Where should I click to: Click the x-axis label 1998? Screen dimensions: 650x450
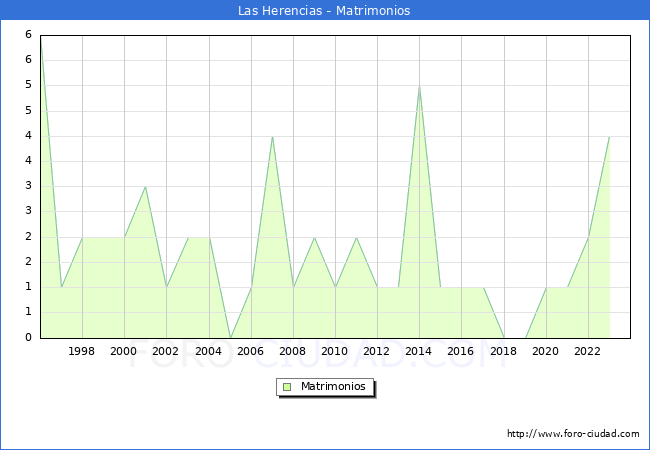(81, 351)
